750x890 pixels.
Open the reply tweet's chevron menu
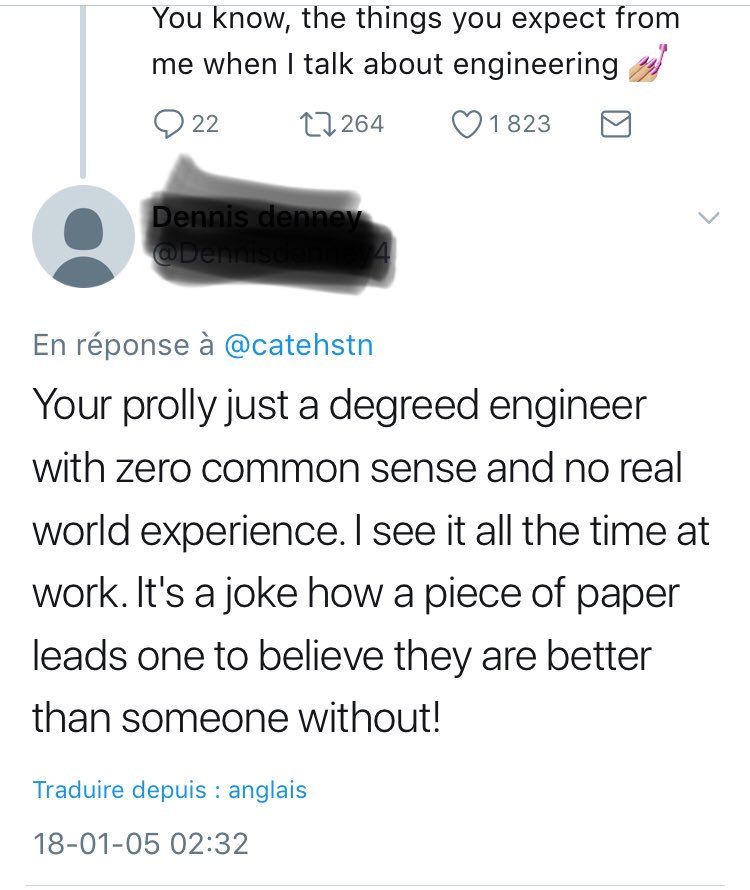[708, 217]
